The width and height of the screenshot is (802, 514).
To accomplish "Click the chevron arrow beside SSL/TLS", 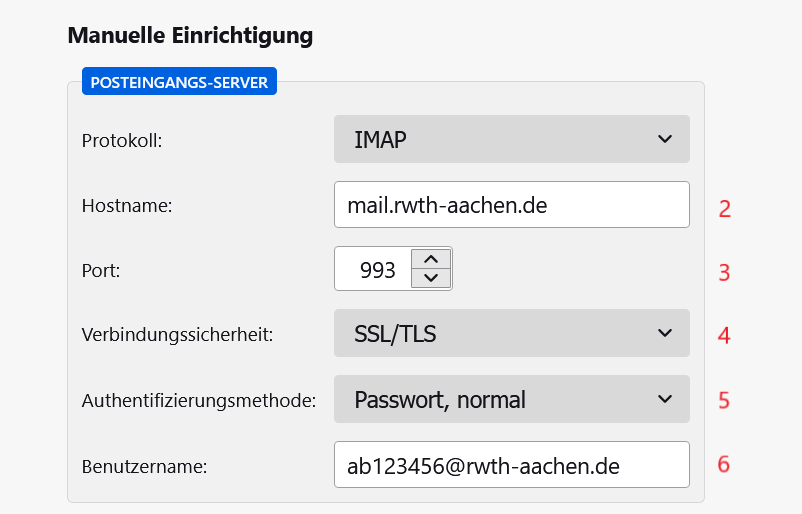I will (665, 334).
